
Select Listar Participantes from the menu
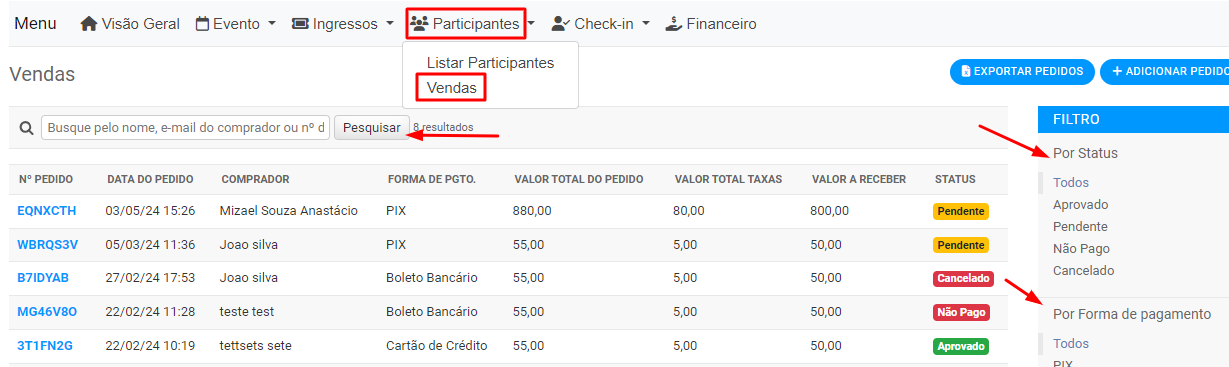490,62
